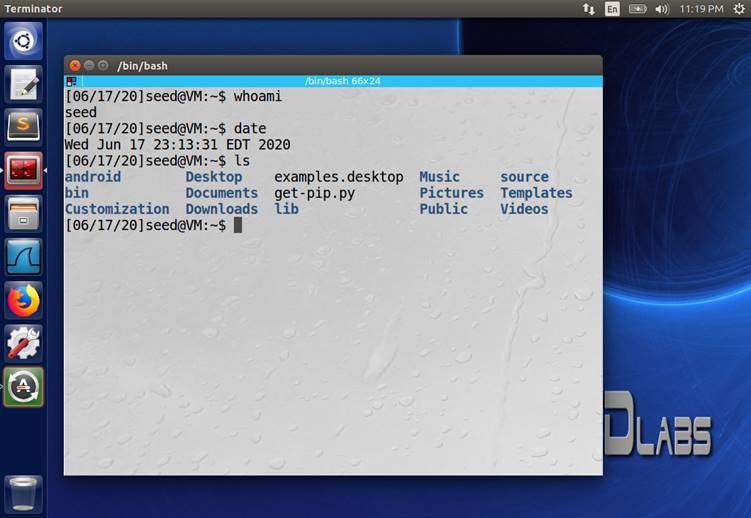Screen dimensions: 751x518
Task: Click the 'android' directory name
Action: point(93,177)
